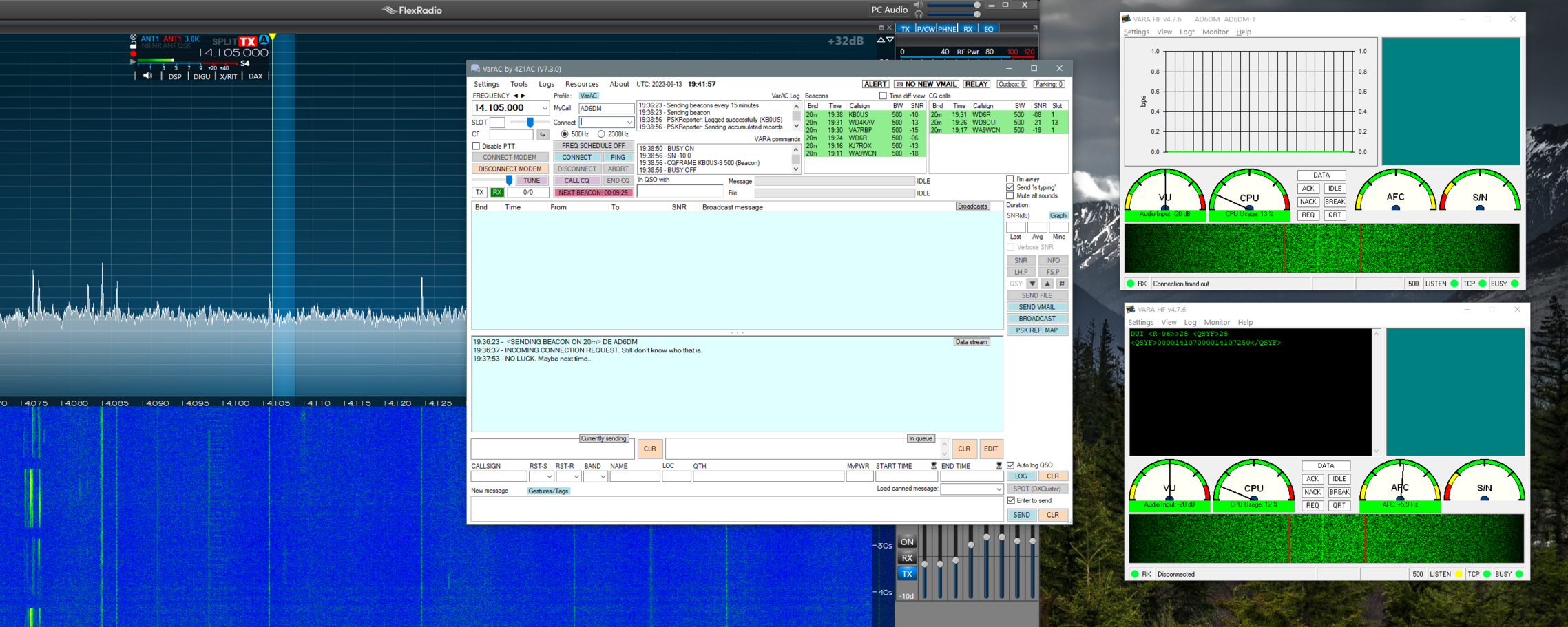Image resolution: width=1568 pixels, height=627 pixels.
Task: Adjust the SLOT slider handle
Action: click(x=530, y=123)
